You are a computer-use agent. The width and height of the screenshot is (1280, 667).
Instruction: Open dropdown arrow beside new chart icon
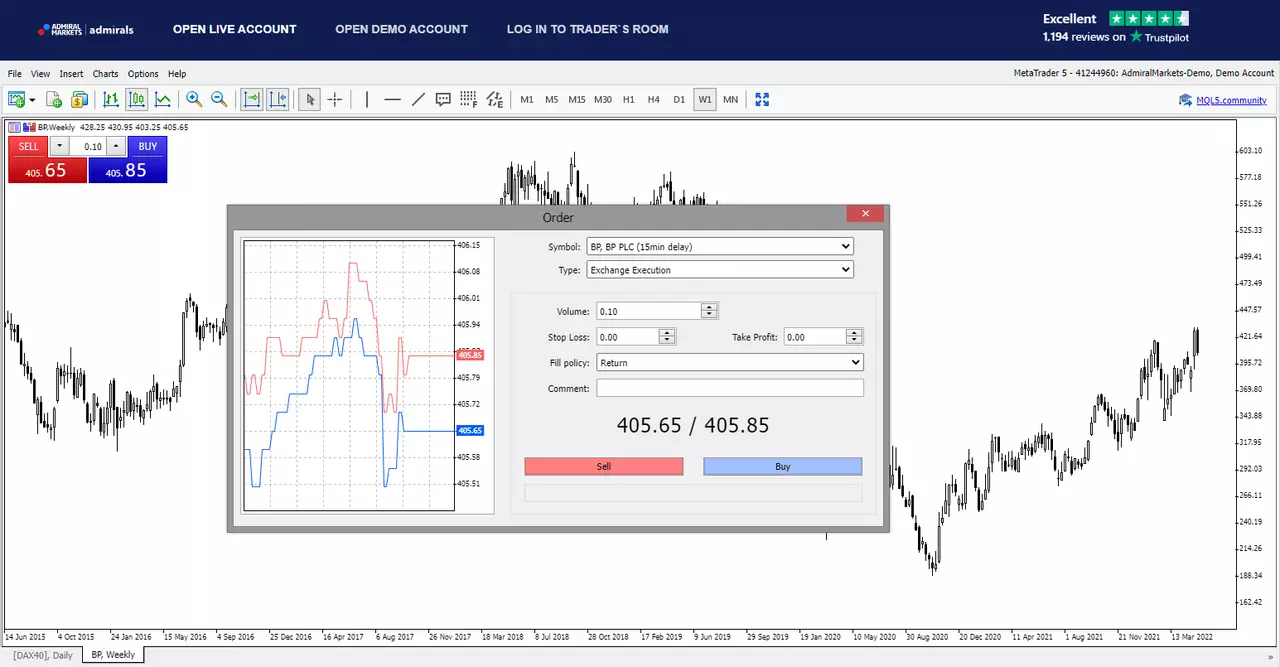[x=33, y=100]
